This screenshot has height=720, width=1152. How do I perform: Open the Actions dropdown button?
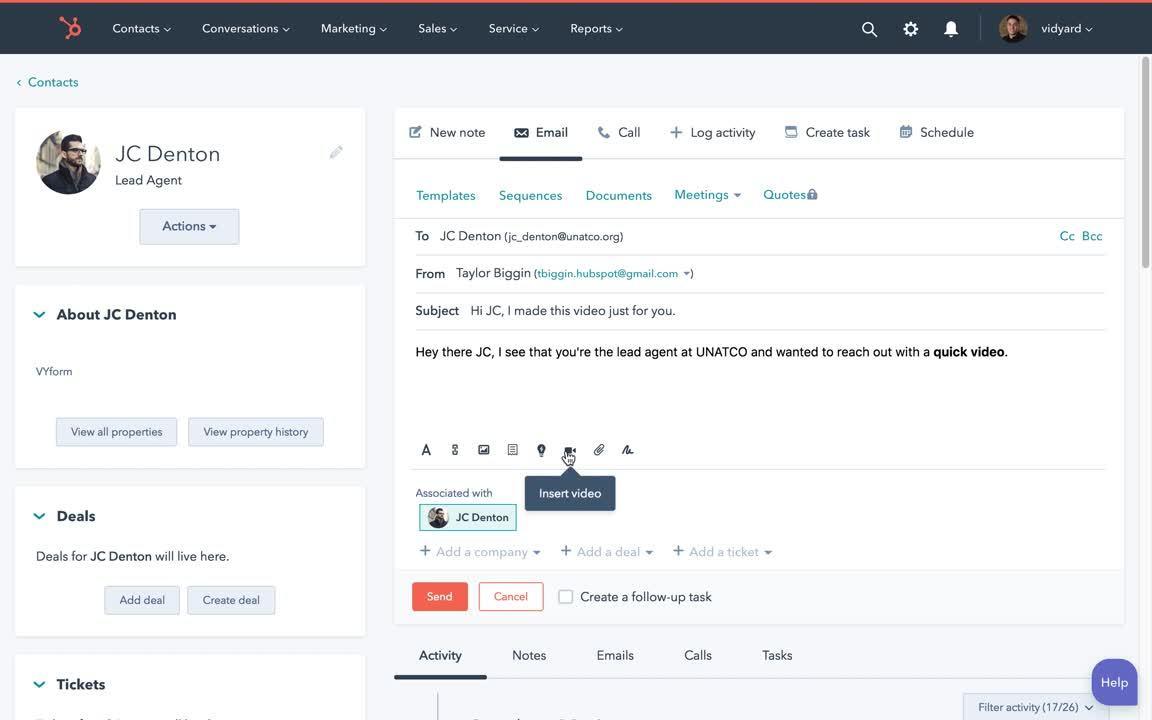pos(189,226)
